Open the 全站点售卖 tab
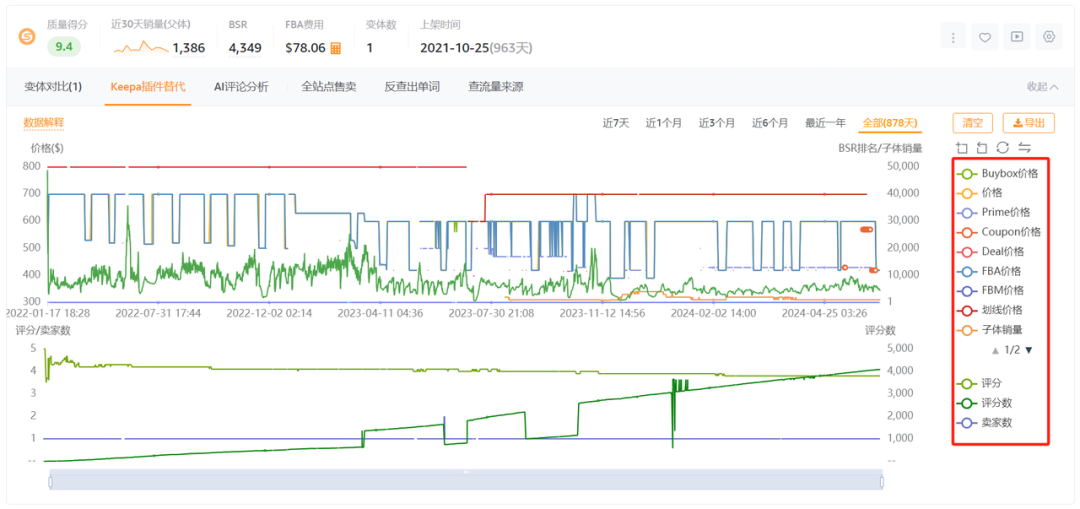1080x509 pixels. point(327,87)
